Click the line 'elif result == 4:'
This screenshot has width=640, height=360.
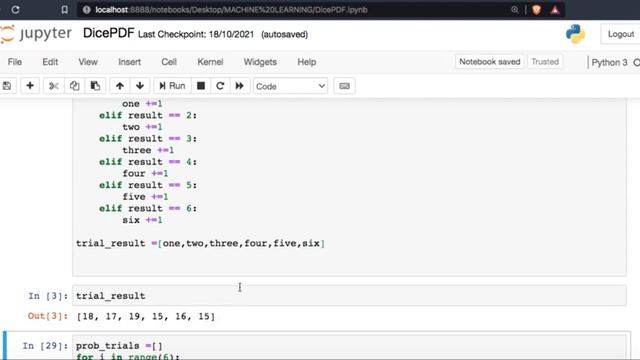(x=148, y=162)
